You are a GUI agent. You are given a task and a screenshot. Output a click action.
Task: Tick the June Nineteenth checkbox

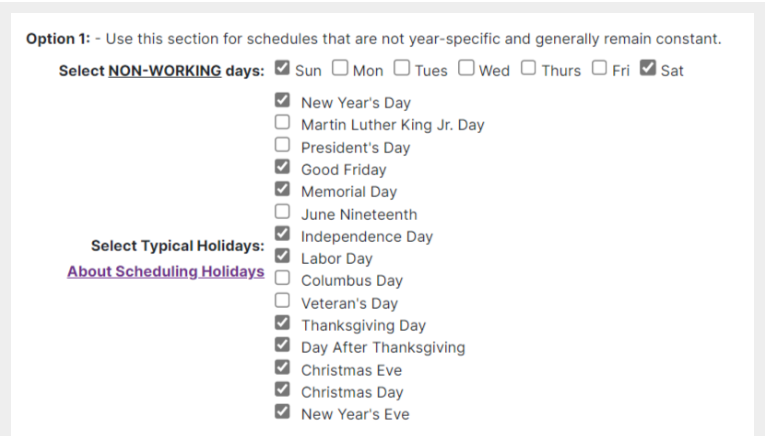click(x=282, y=212)
